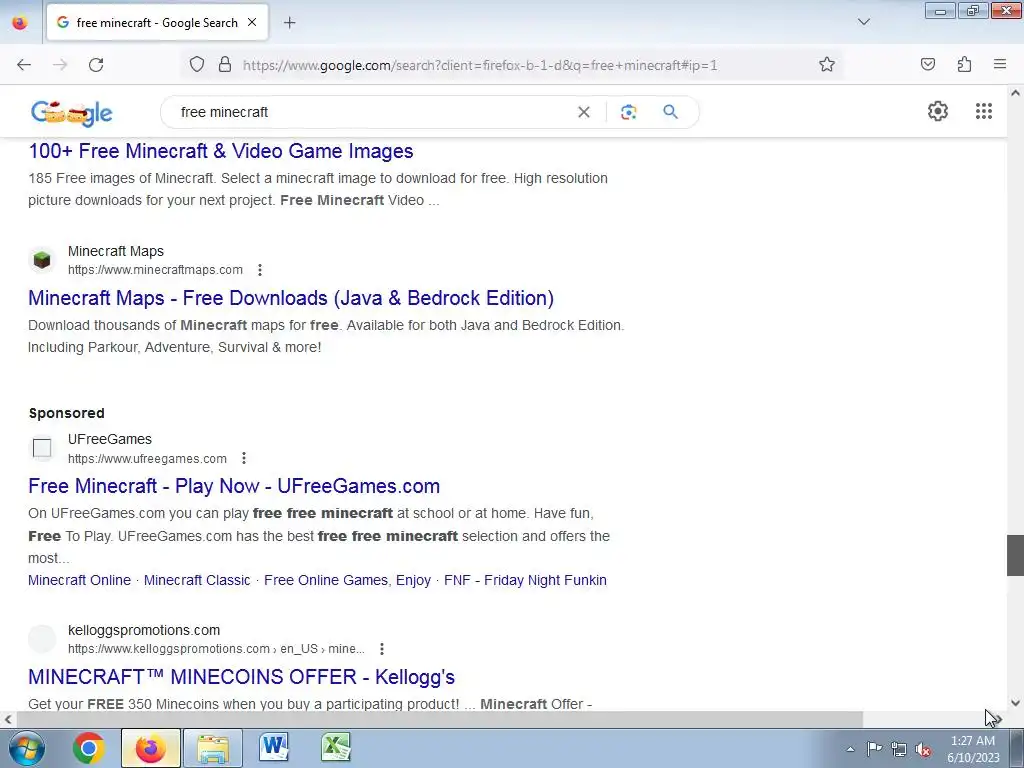Image resolution: width=1024 pixels, height=768 pixels.
Task: Expand the list all tabs chevron
Action: (863, 22)
